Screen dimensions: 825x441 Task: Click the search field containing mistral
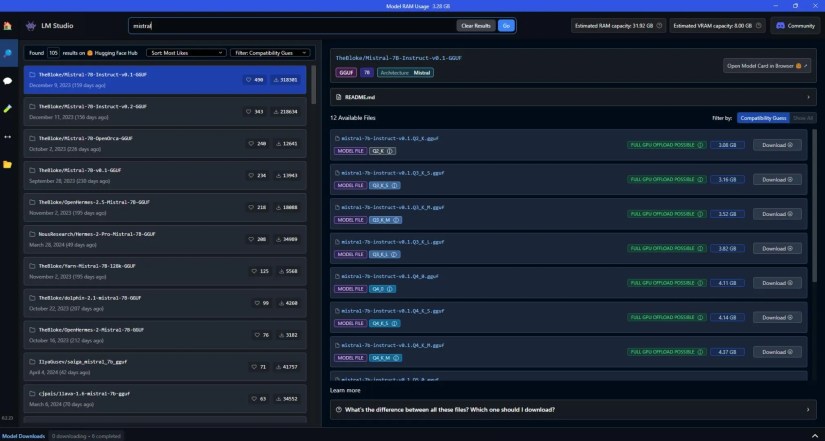(x=293, y=26)
